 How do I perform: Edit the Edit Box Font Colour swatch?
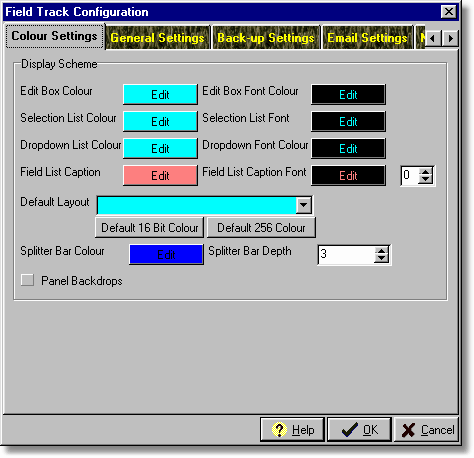pyautogui.click(x=348, y=95)
